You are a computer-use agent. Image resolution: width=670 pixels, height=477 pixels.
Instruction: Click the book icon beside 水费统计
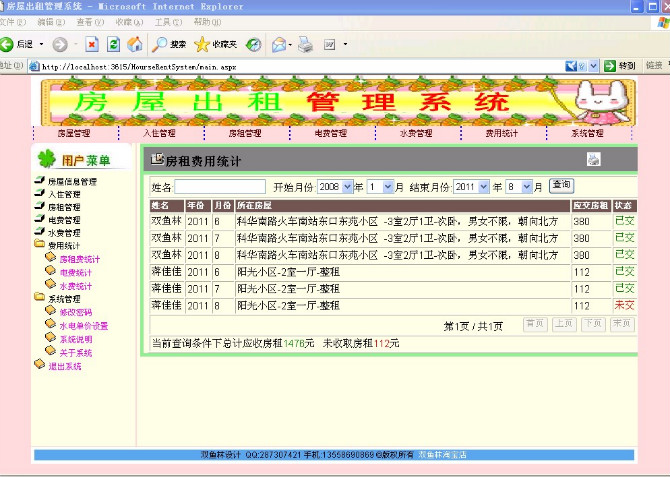pos(50,284)
